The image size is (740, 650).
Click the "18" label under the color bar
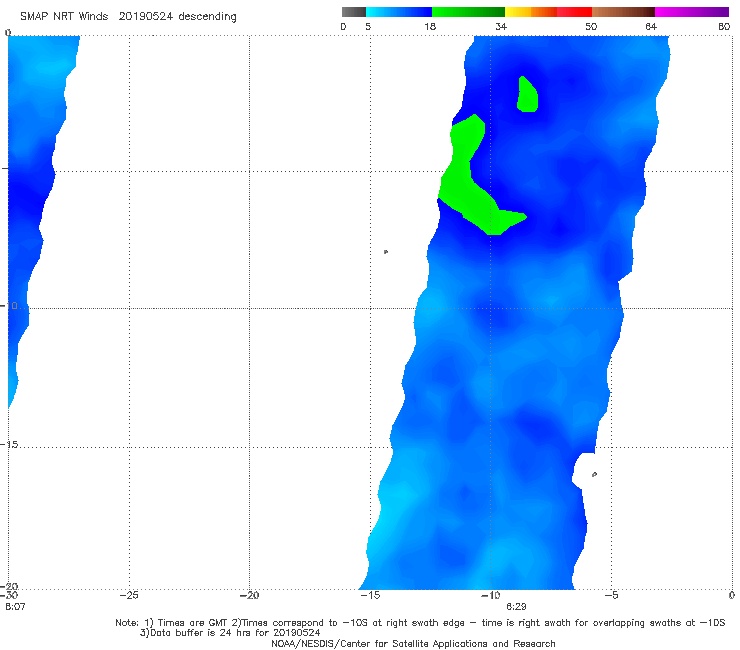coord(429,27)
